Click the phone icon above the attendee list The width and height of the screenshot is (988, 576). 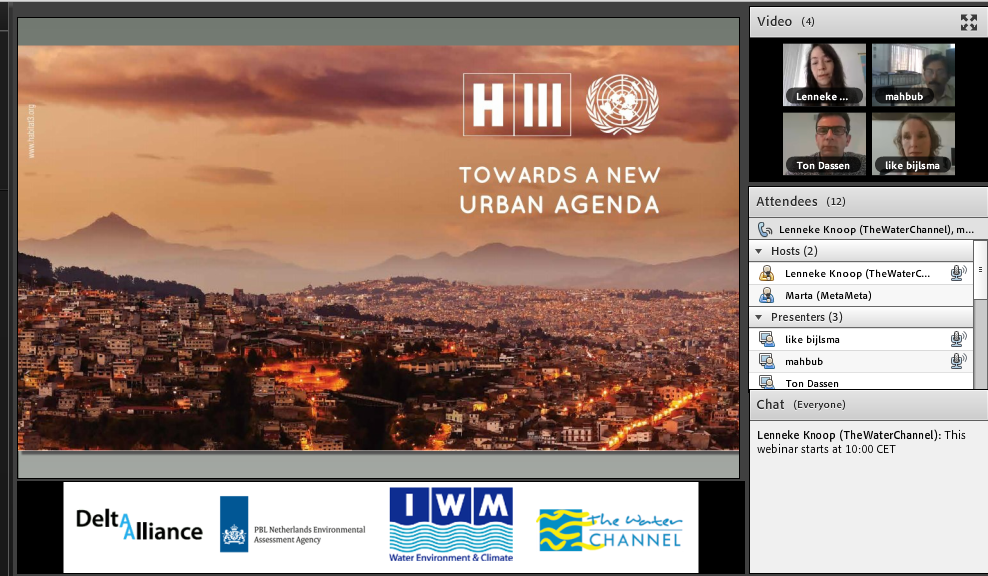tap(764, 229)
